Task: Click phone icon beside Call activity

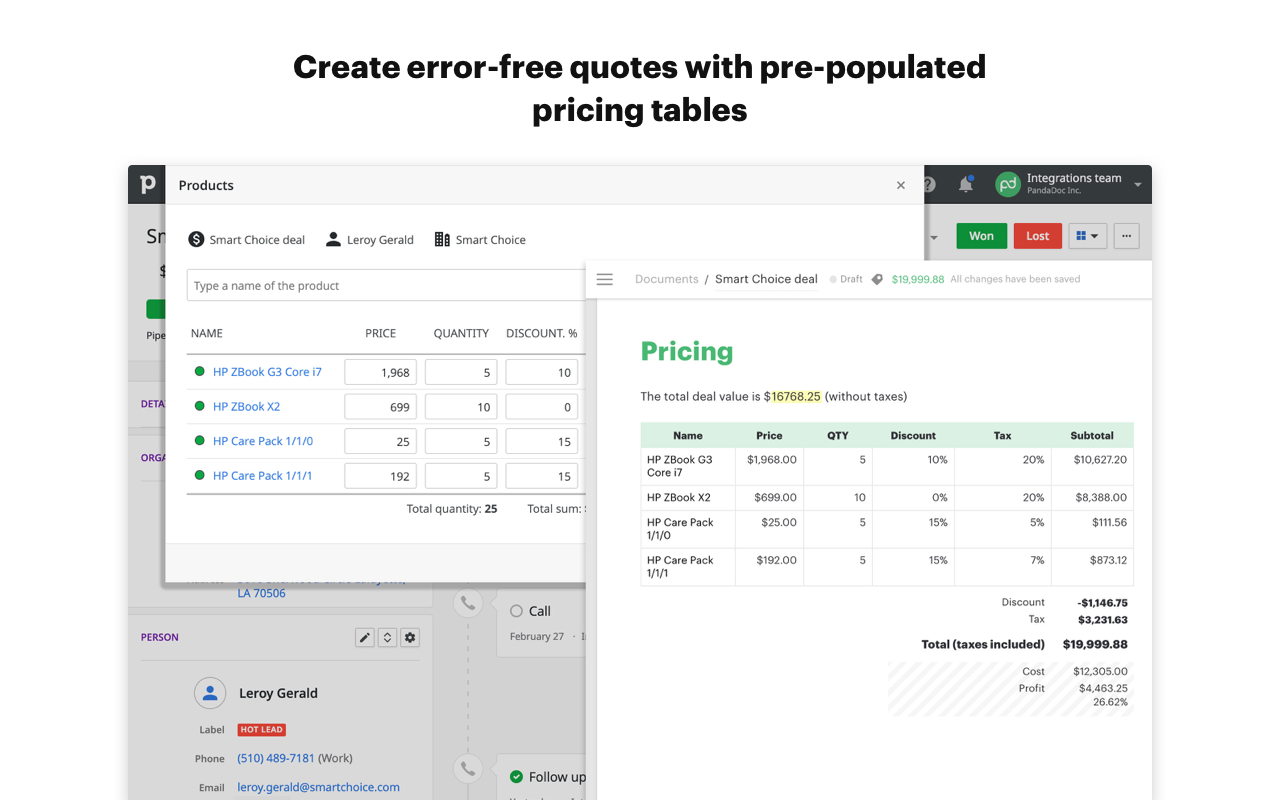Action: pos(467,603)
